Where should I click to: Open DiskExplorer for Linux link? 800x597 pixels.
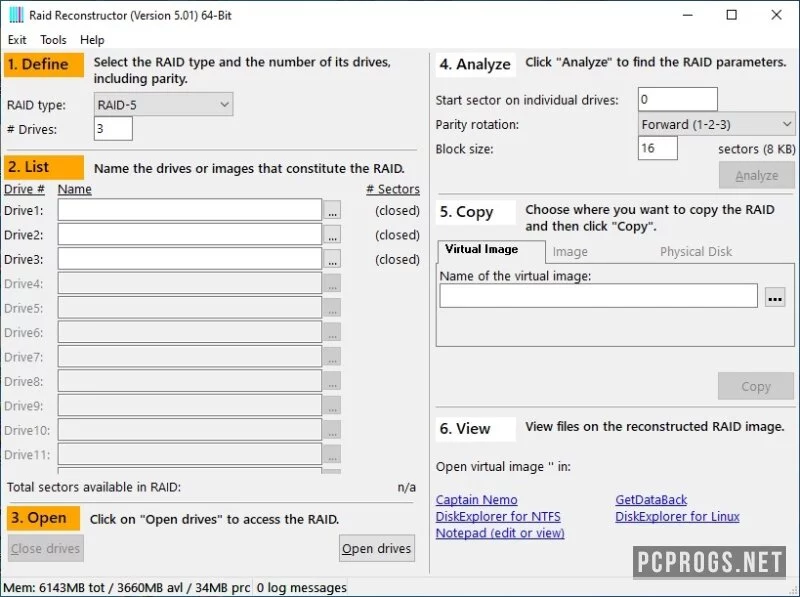tap(677, 516)
